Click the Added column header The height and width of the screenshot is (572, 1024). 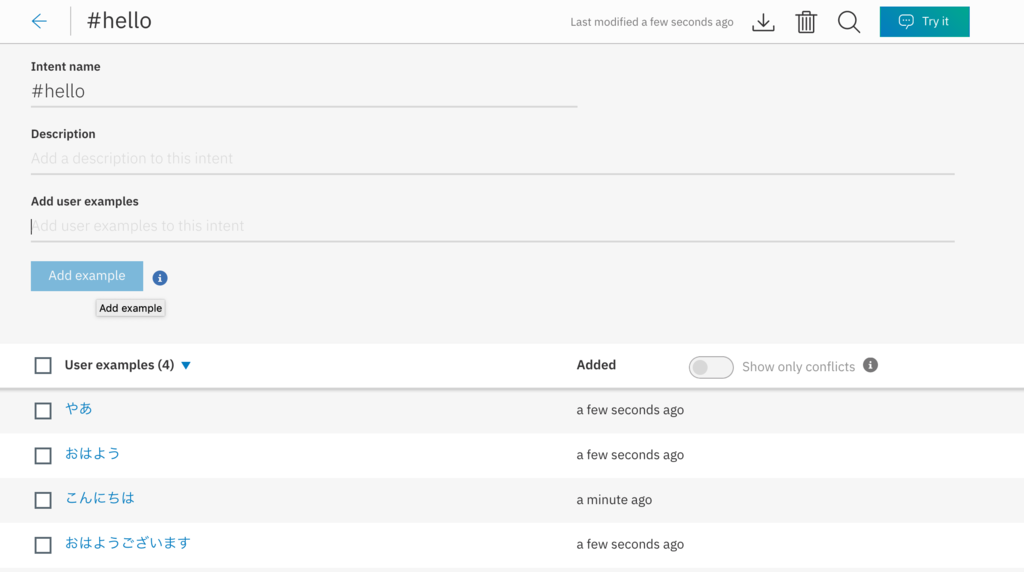[x=596, y=365]
